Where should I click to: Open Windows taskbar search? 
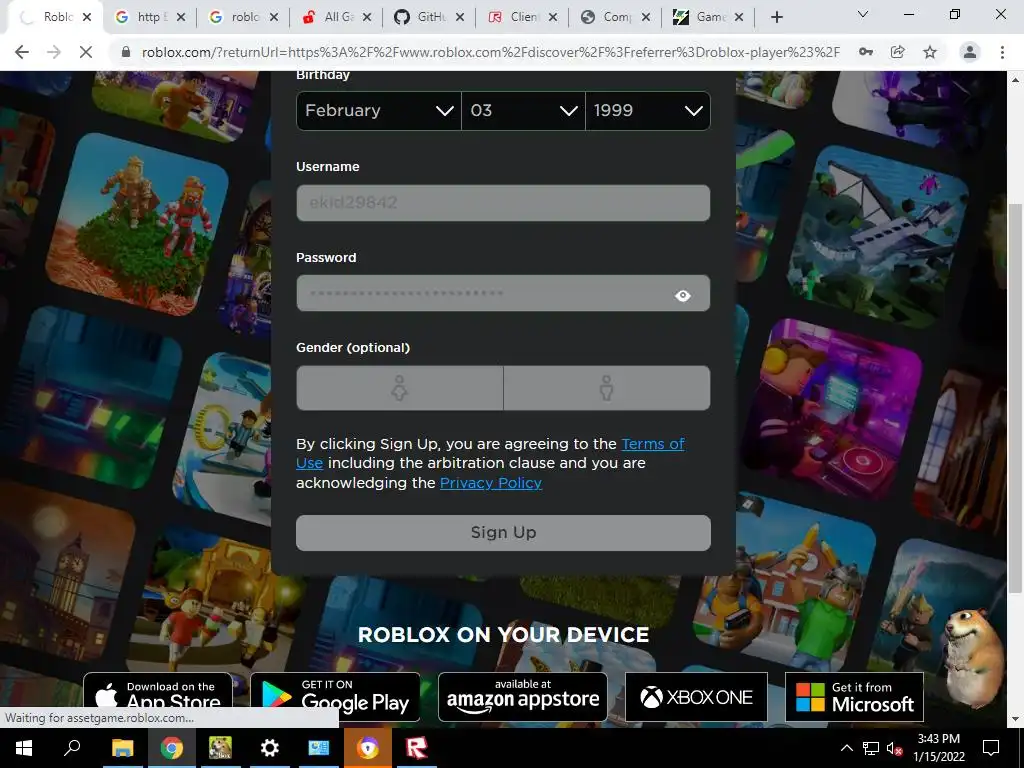pyautogui.click(x=72, y=748)
